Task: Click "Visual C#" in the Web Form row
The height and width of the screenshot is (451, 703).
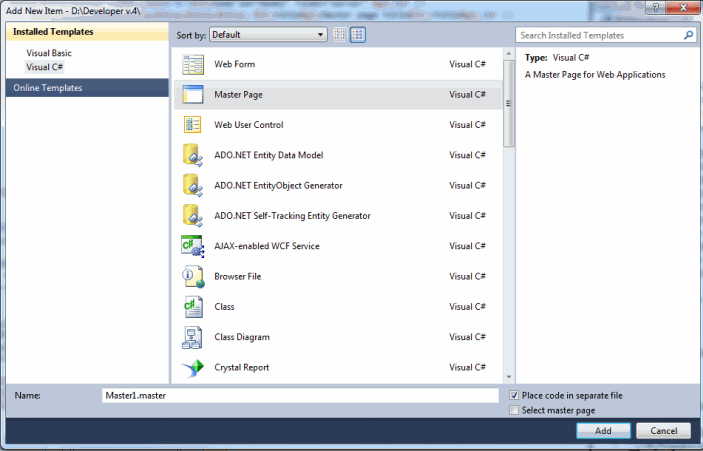Action: (x=468, y=64)
